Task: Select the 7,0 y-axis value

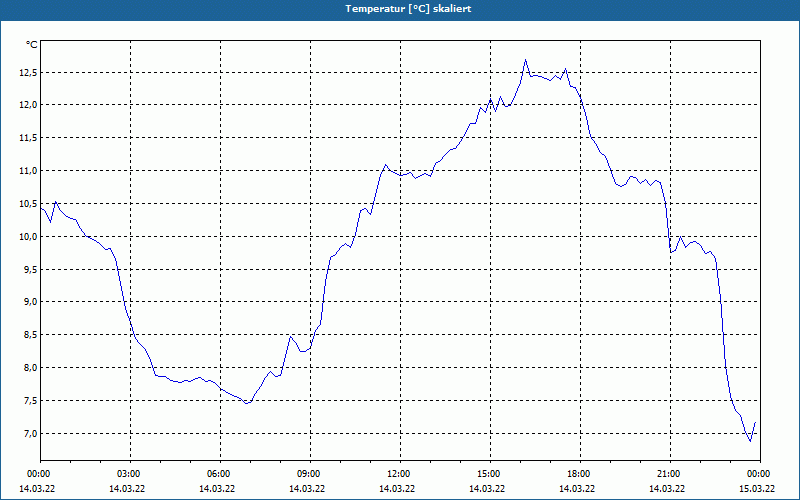Action: [x=30, y=434]
